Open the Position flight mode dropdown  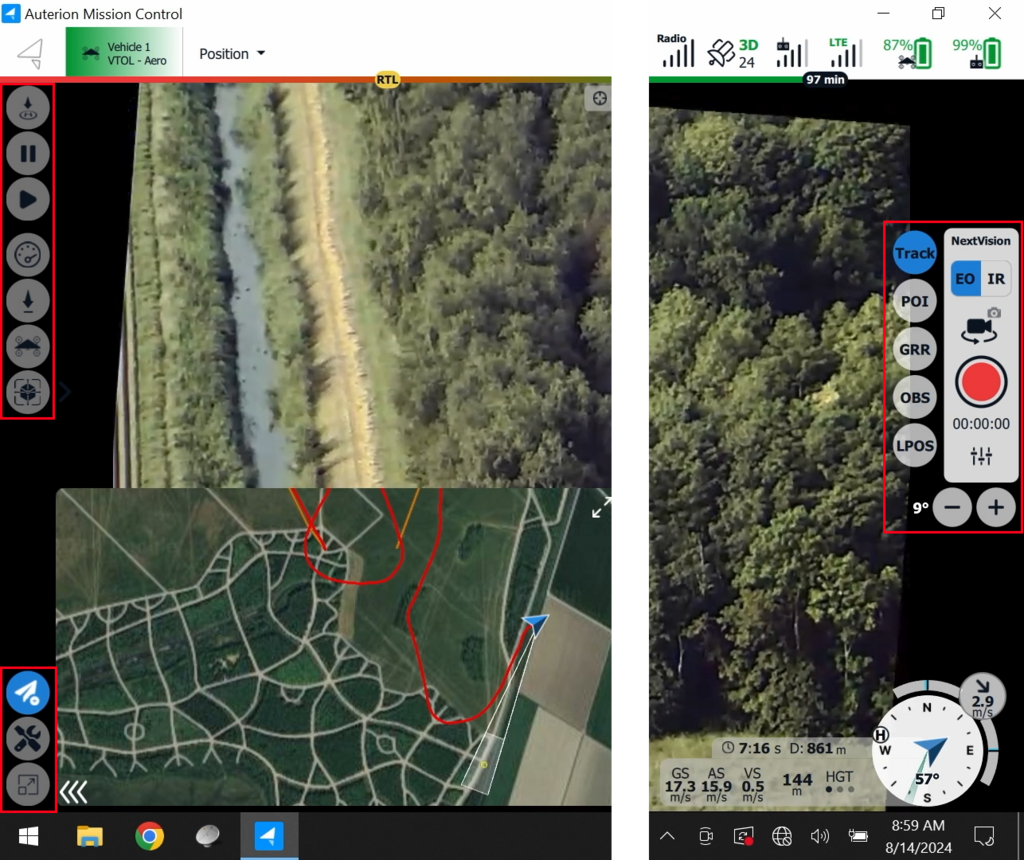(232, 54)
